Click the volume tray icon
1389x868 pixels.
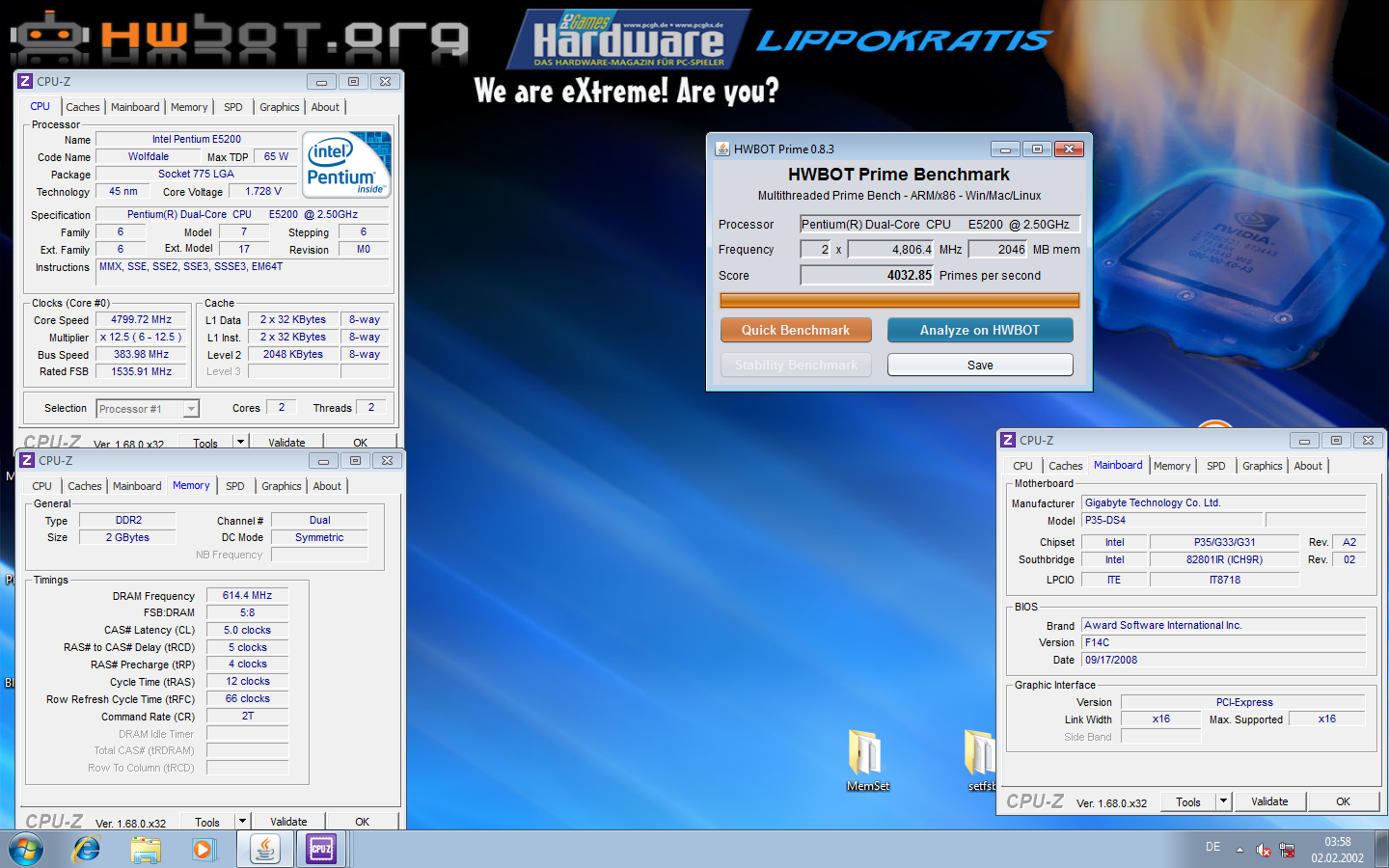coord(1263,850)
